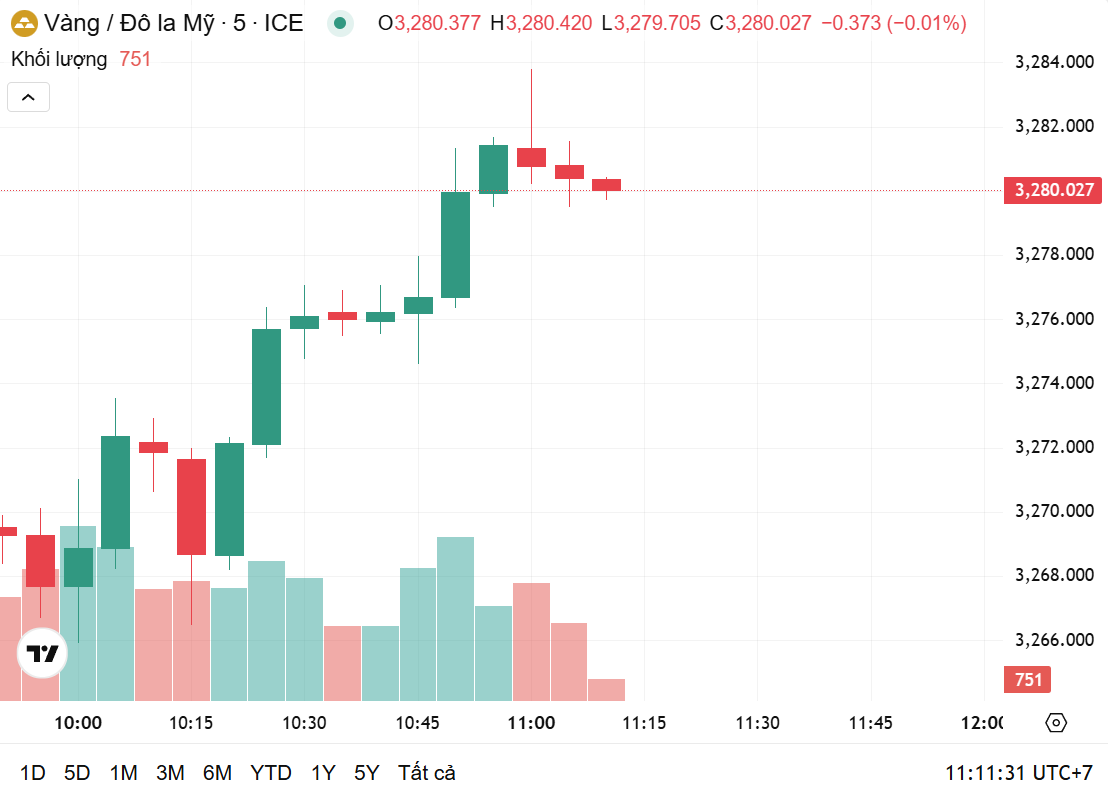Click the 3,280.027 current price label
The height and width of the screenshot is (797, 1108).
(x=1054, y=190)
